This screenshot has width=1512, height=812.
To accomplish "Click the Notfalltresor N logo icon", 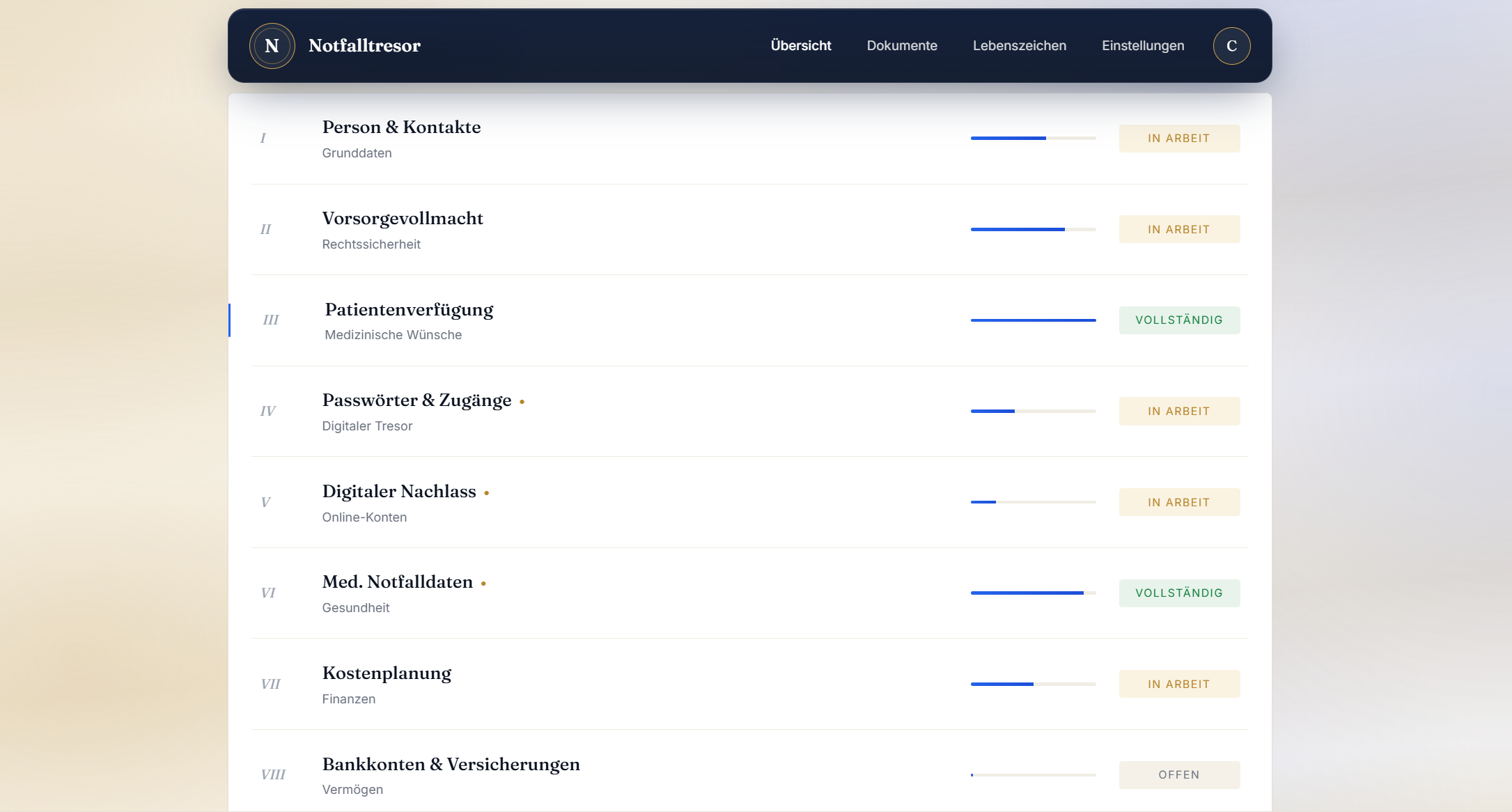I will point(272,46).
